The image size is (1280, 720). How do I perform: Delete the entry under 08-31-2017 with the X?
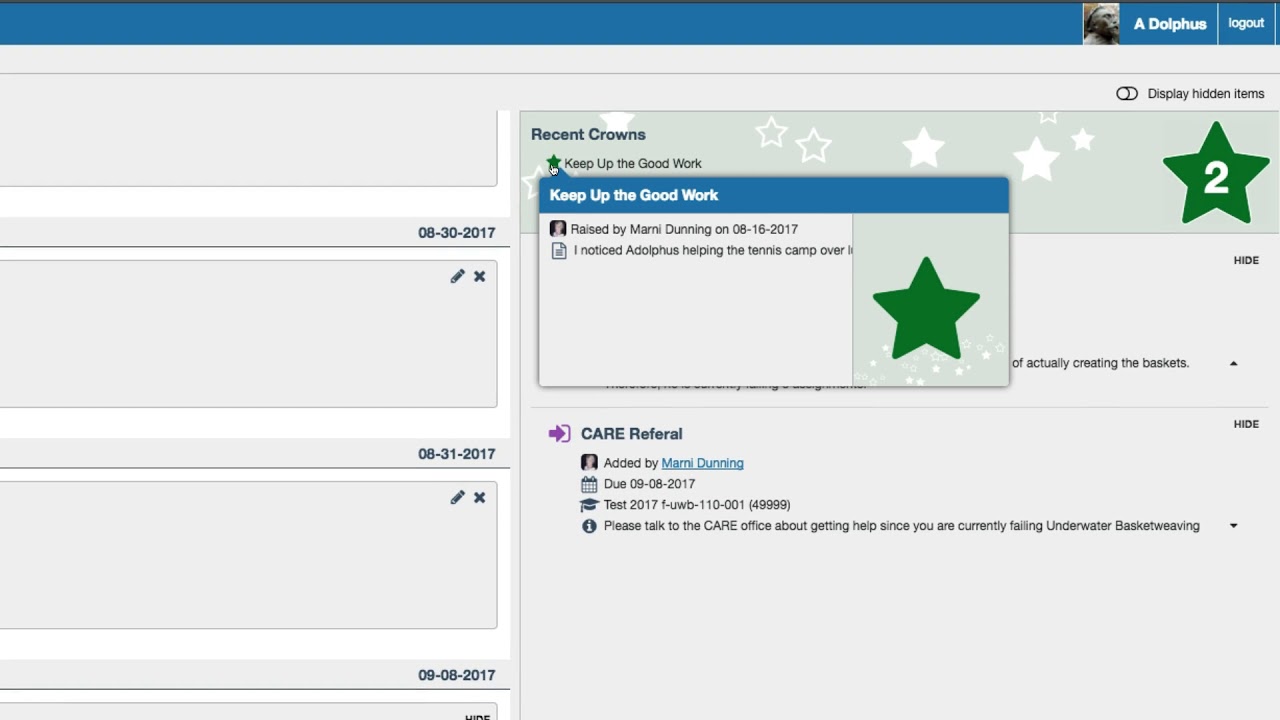pyautogui.click(x=479, y=497)
